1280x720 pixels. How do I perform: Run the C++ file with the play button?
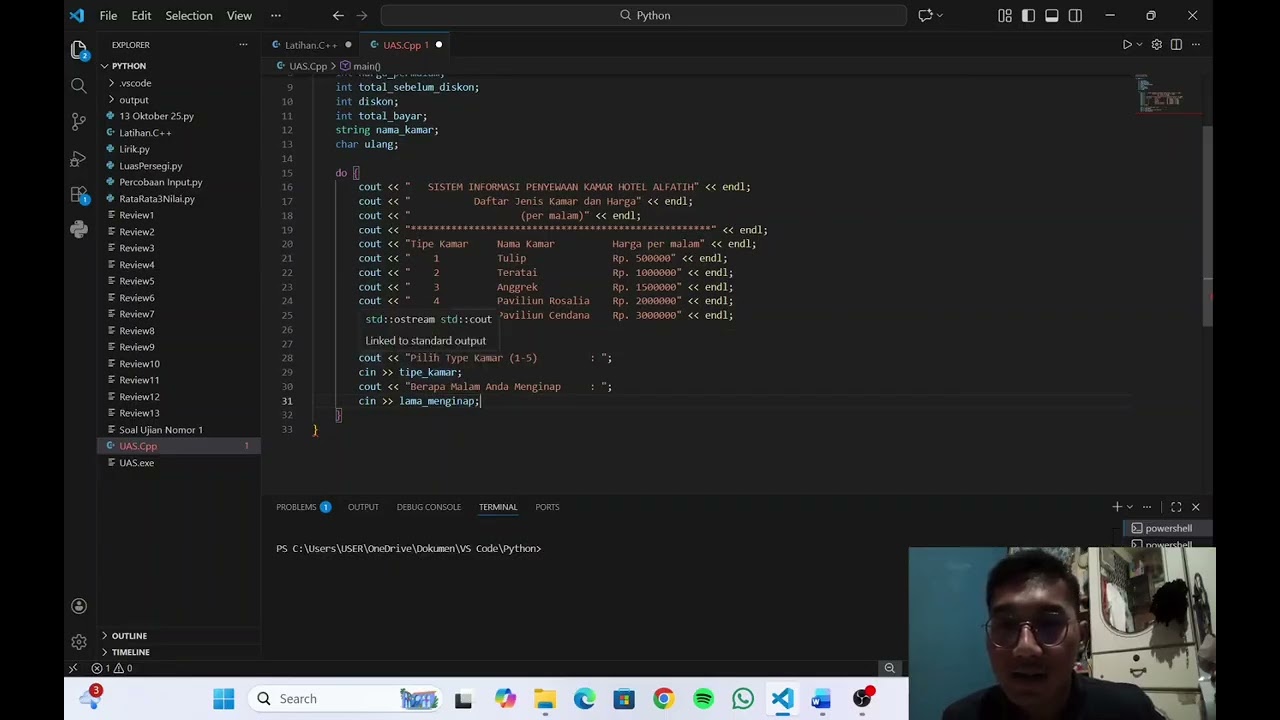tap(1126, 45)
